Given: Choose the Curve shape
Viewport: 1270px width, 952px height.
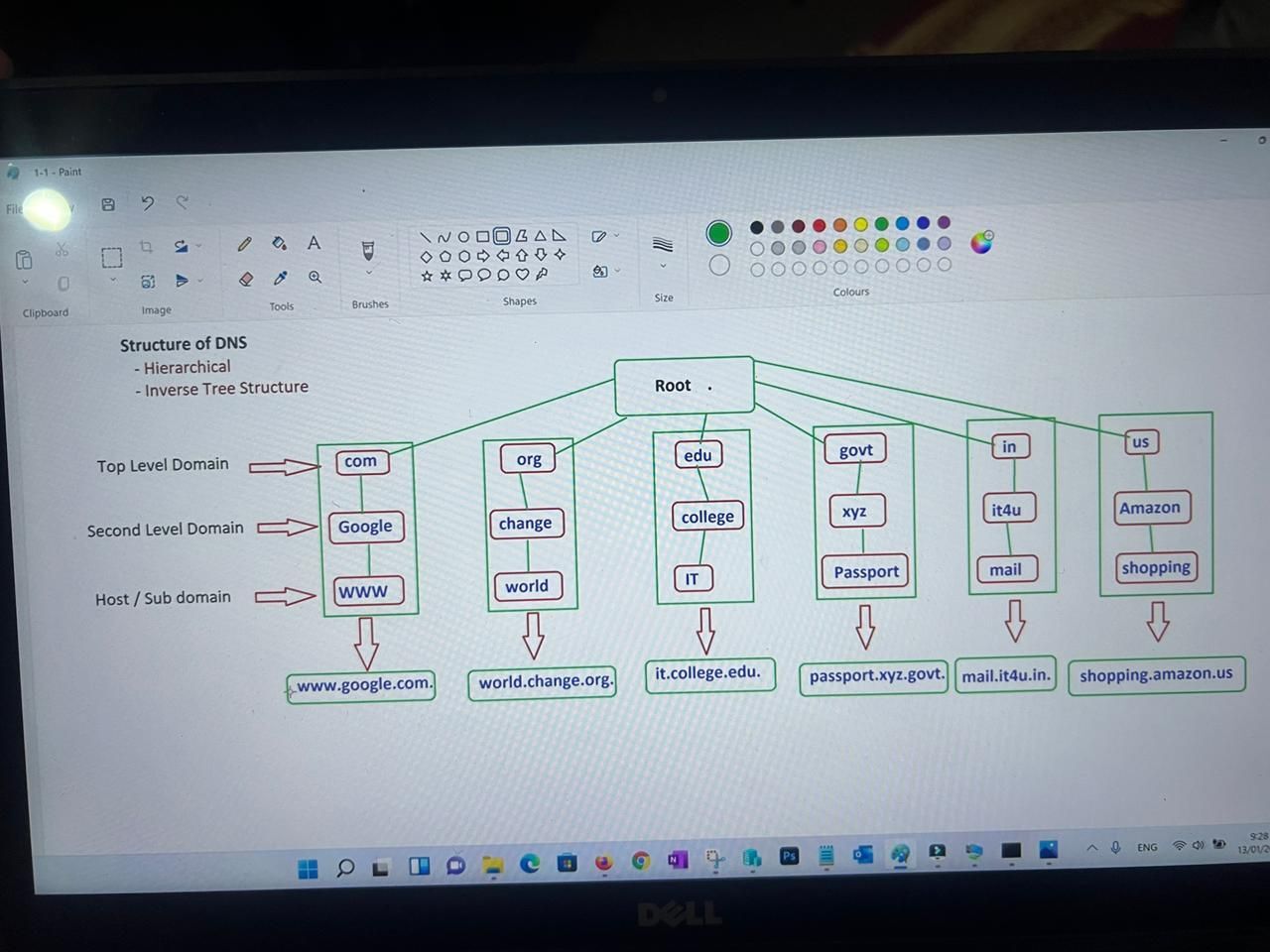Looking at the screenshot, I should point(444,238).
